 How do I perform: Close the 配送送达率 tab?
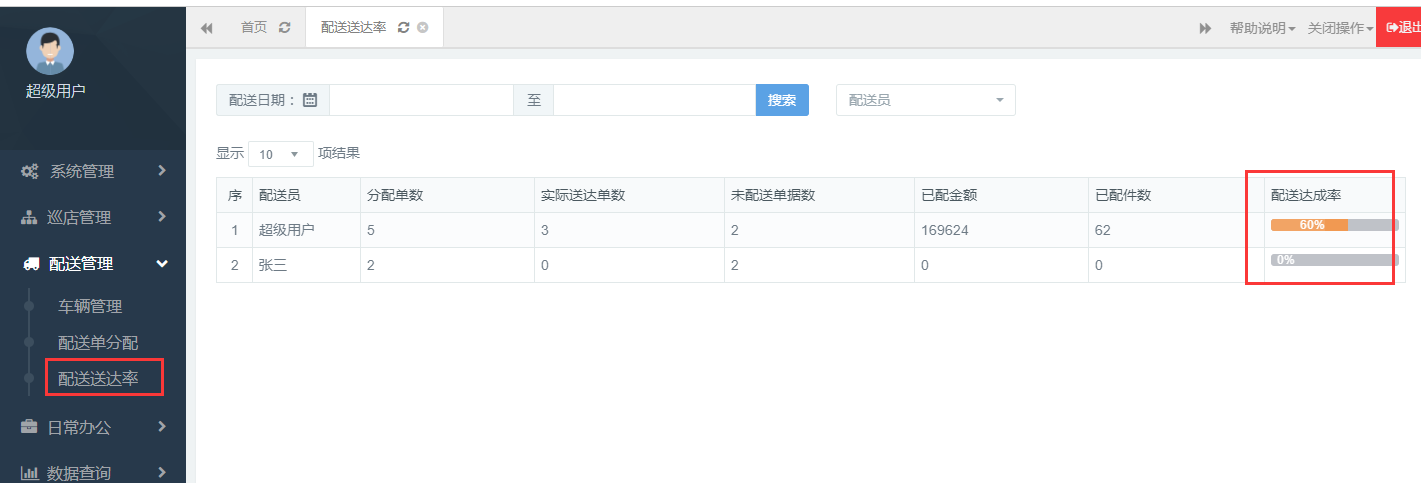click(x=423, y=28)
